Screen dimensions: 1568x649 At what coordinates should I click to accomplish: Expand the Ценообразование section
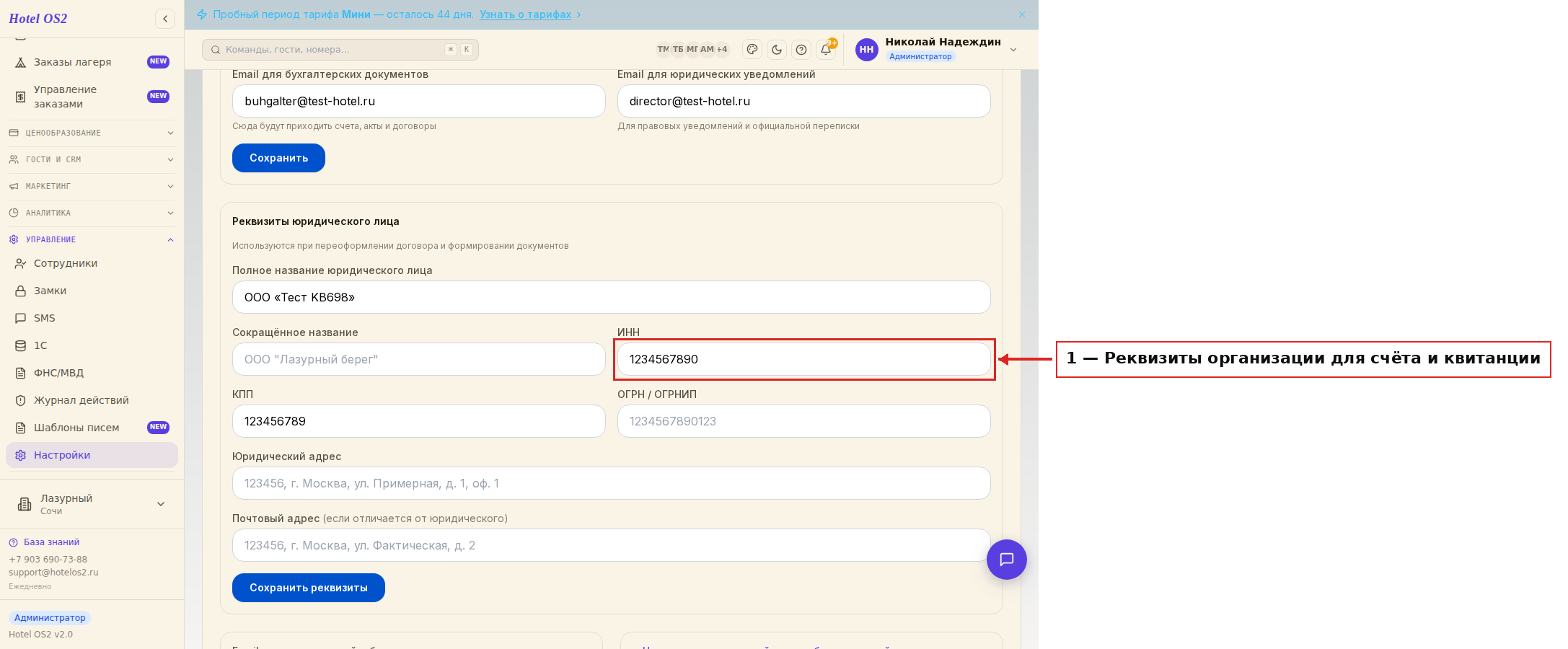pyautogui.click(x=92, y=133)
